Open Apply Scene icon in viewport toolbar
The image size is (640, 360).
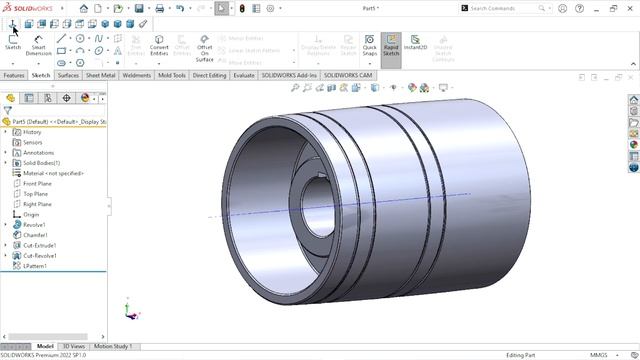click(424, 88)
